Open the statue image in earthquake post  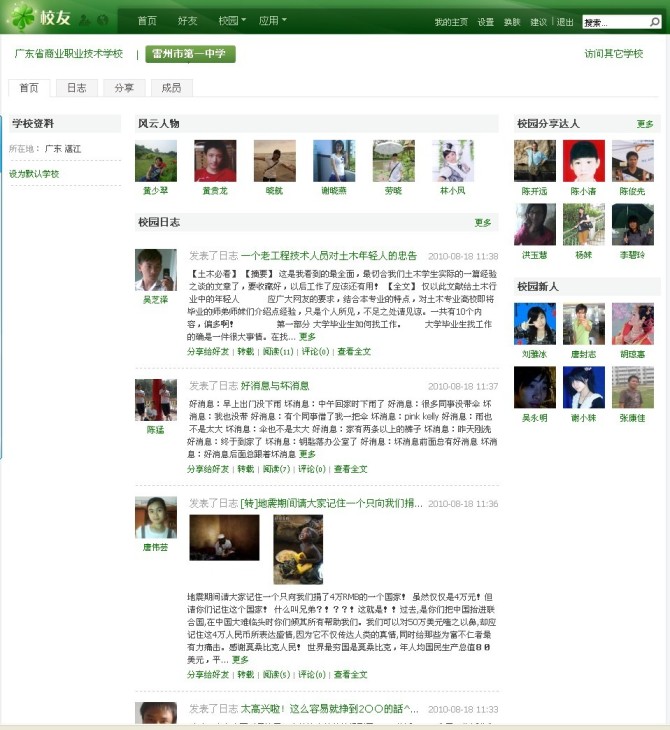[x=298, y=549]
